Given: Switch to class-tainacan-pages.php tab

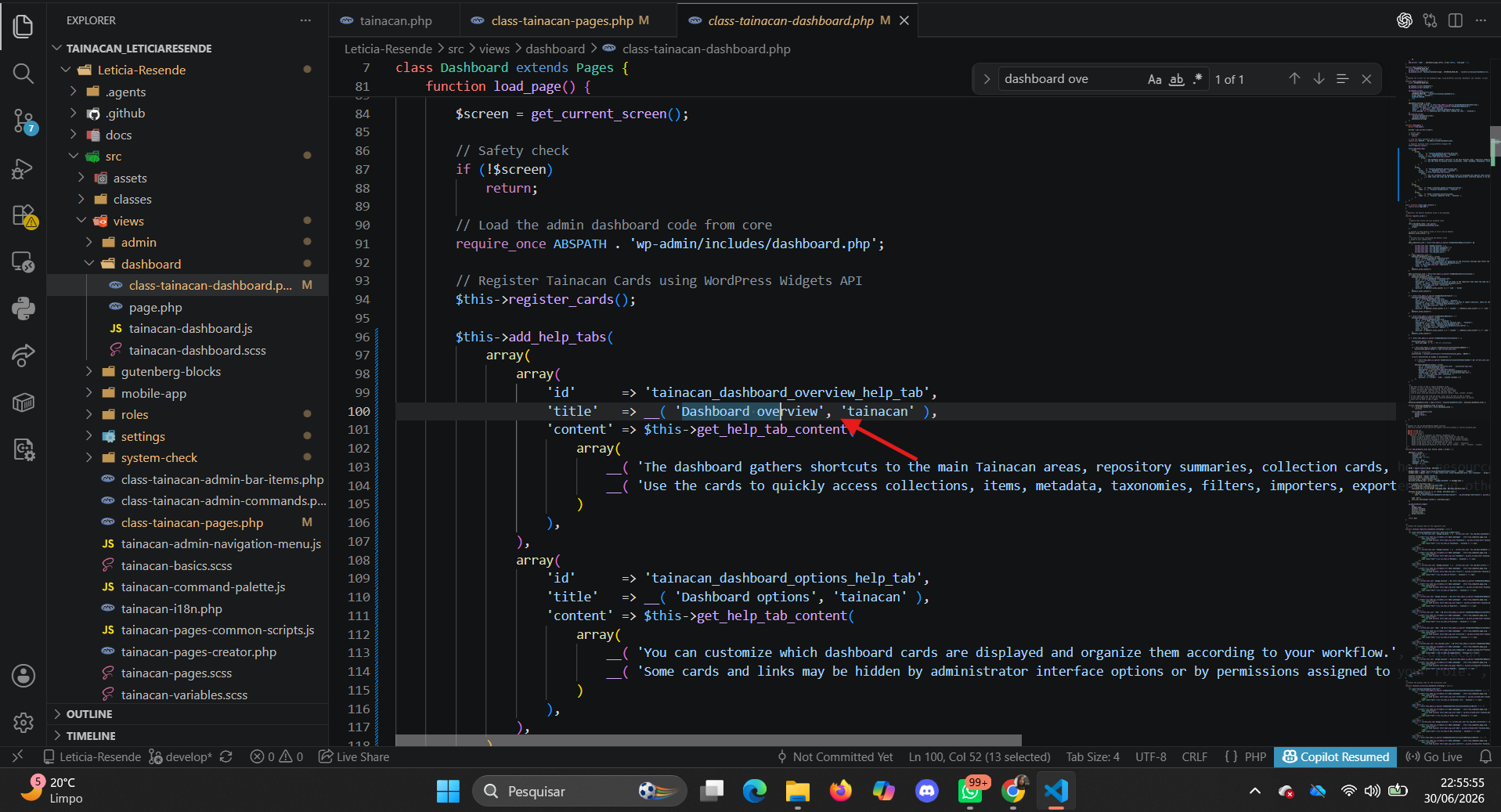Looking at the screenshot, I should pos(561,20).
